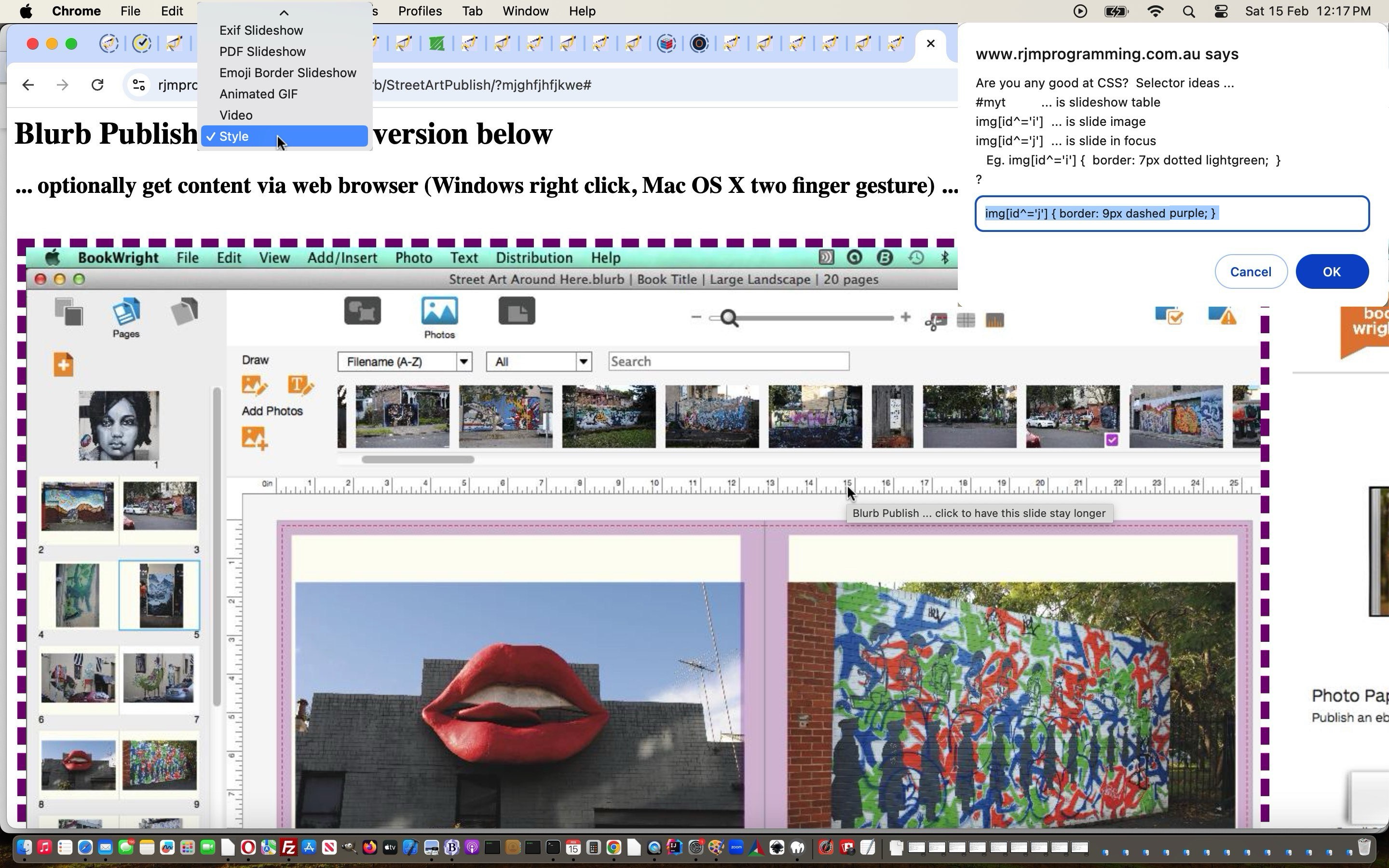This screenshot has height=868, width=1389.
Task: Click the photo strip horizontal scrollbar
Action: (x=417, y=459)
